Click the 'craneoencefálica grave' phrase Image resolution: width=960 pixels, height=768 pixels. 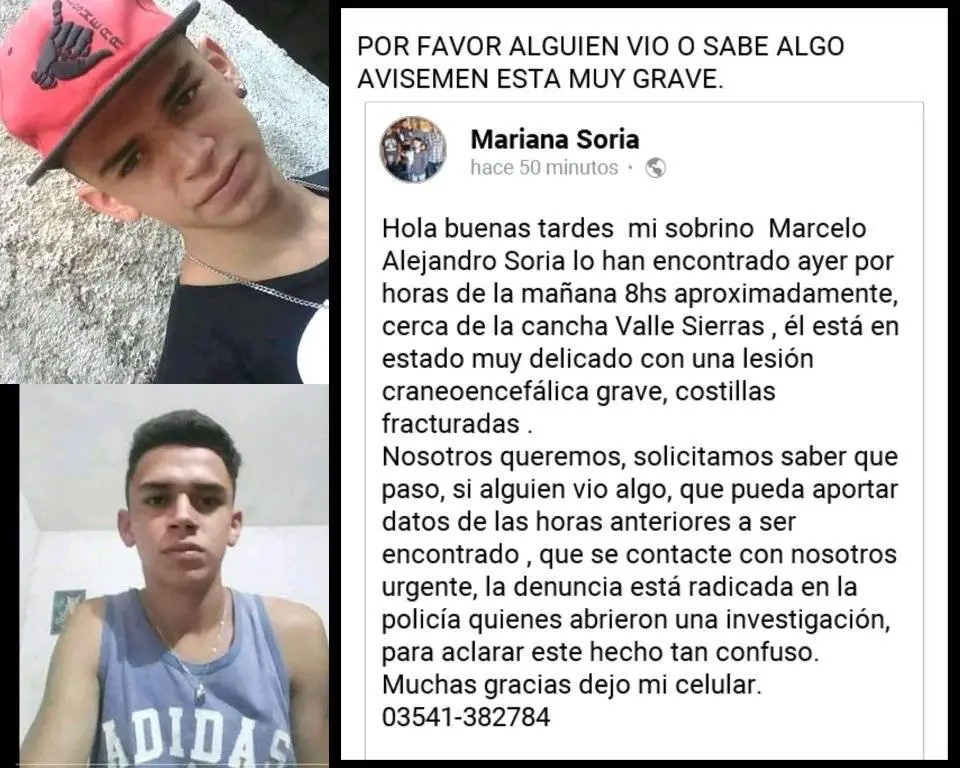(x=523, y=391)
